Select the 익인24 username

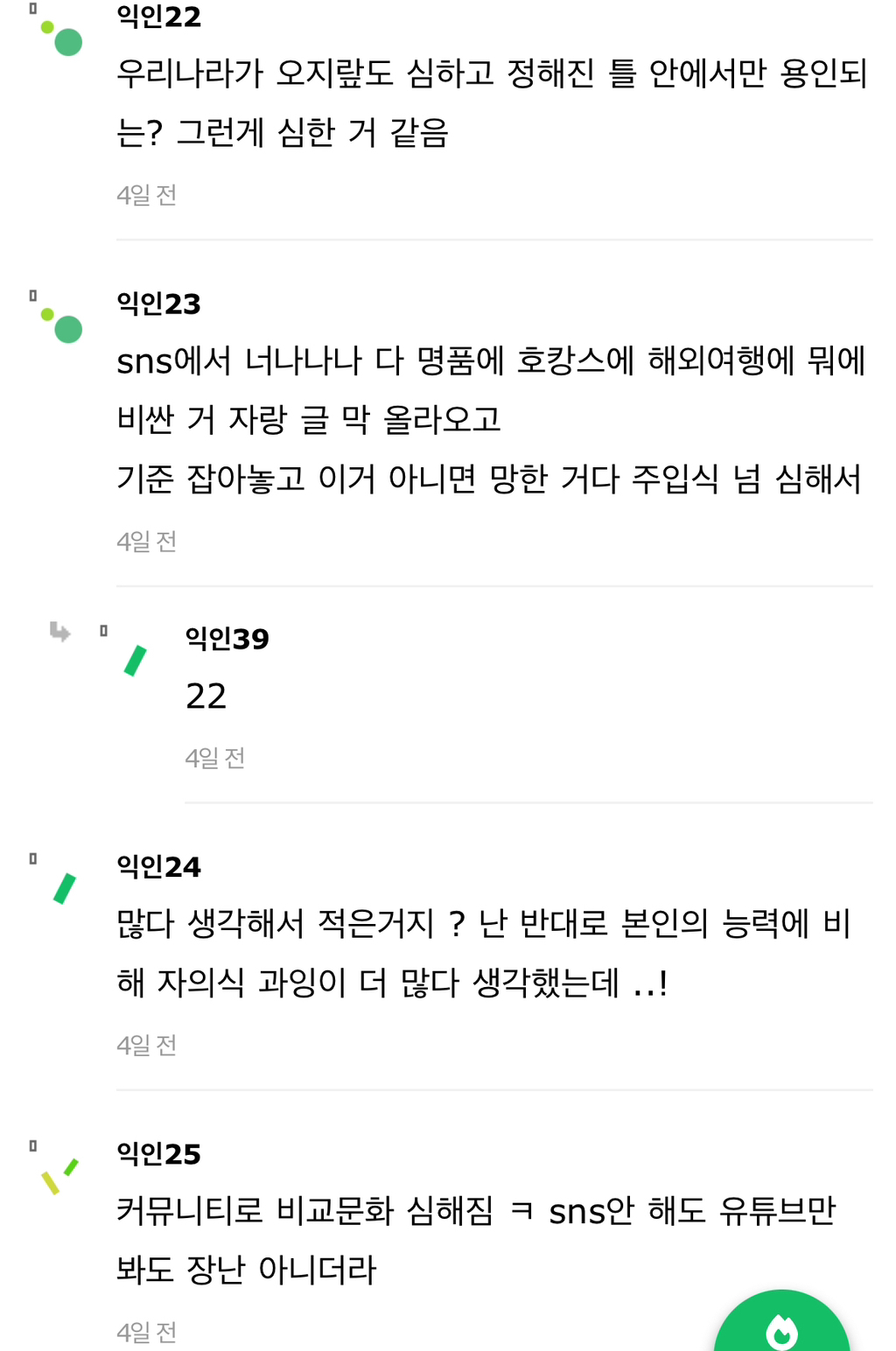(158, 866)
